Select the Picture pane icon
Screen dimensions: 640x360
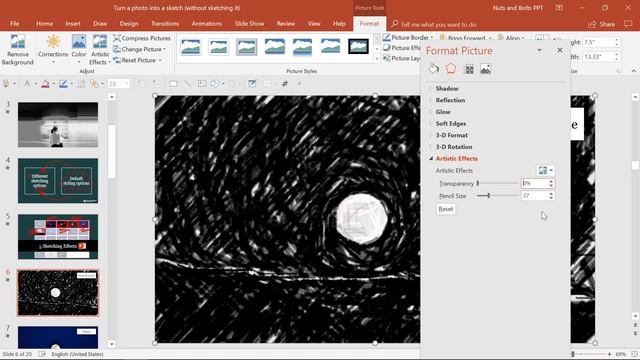tap(486, 69)
